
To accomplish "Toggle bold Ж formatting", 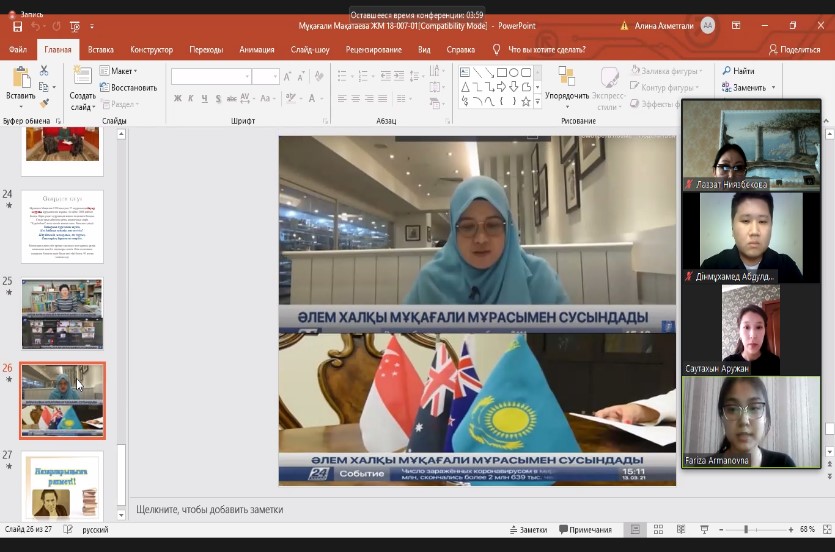I will click(x=178, y=99).
